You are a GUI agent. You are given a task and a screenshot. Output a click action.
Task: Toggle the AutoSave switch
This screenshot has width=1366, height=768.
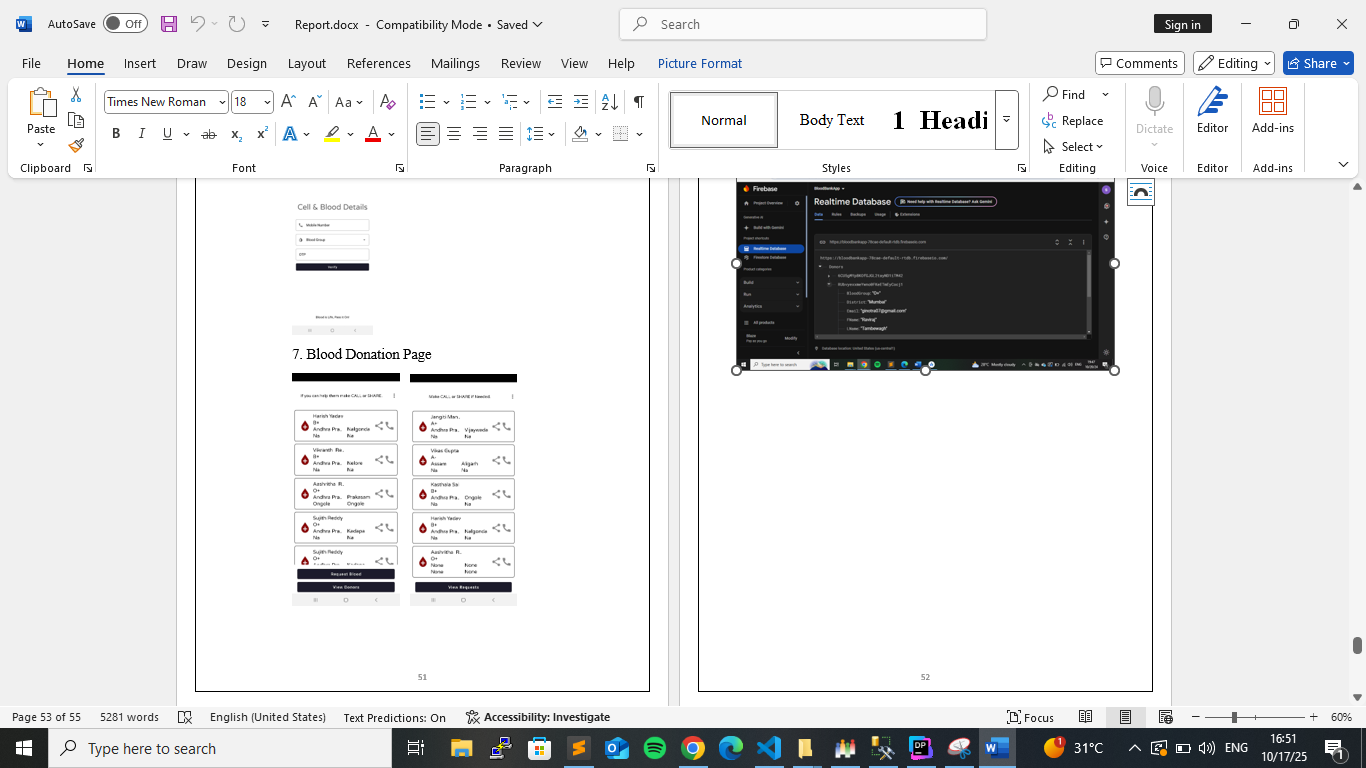[x=125, y=24]
